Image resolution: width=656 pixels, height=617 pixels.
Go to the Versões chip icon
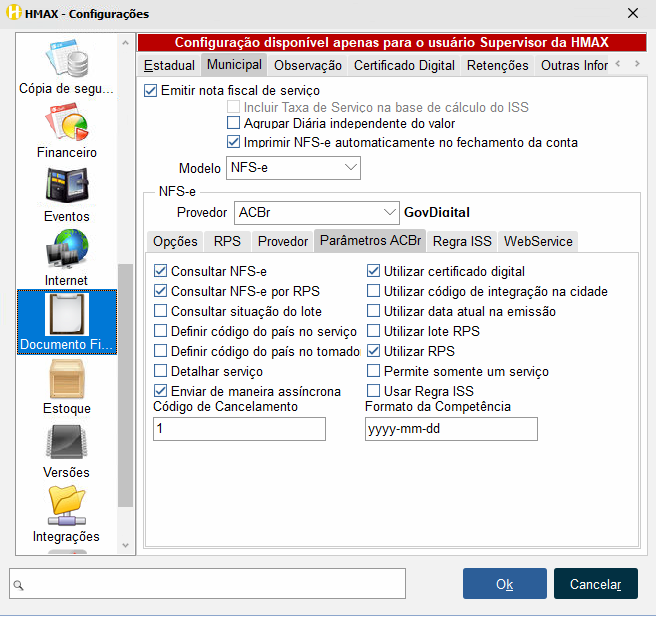[x=67, y=444]
